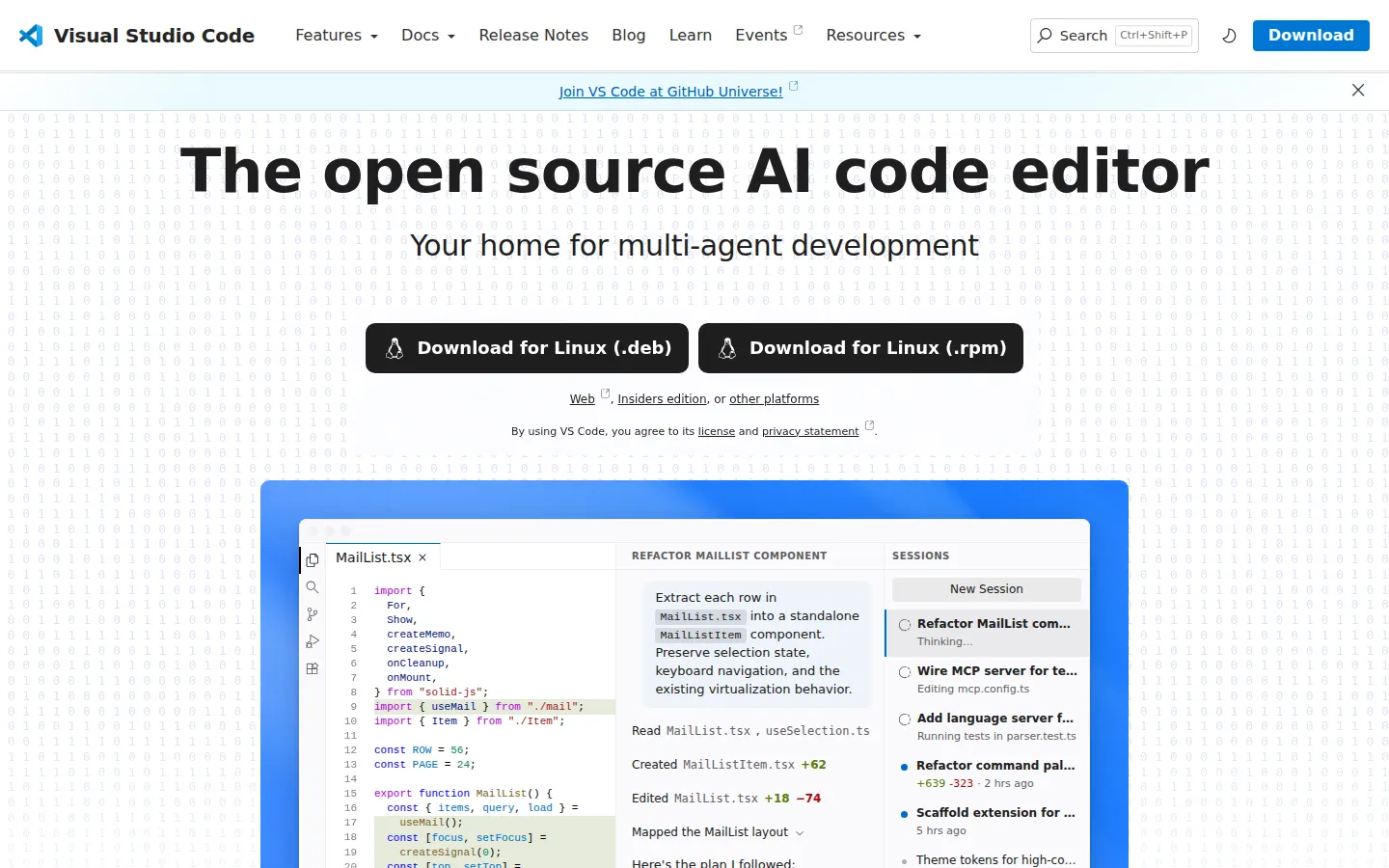Click status circle of Add language server session
Image resolution: width=1389 pixels, height=868 pixels.
[x=905, y=719]
